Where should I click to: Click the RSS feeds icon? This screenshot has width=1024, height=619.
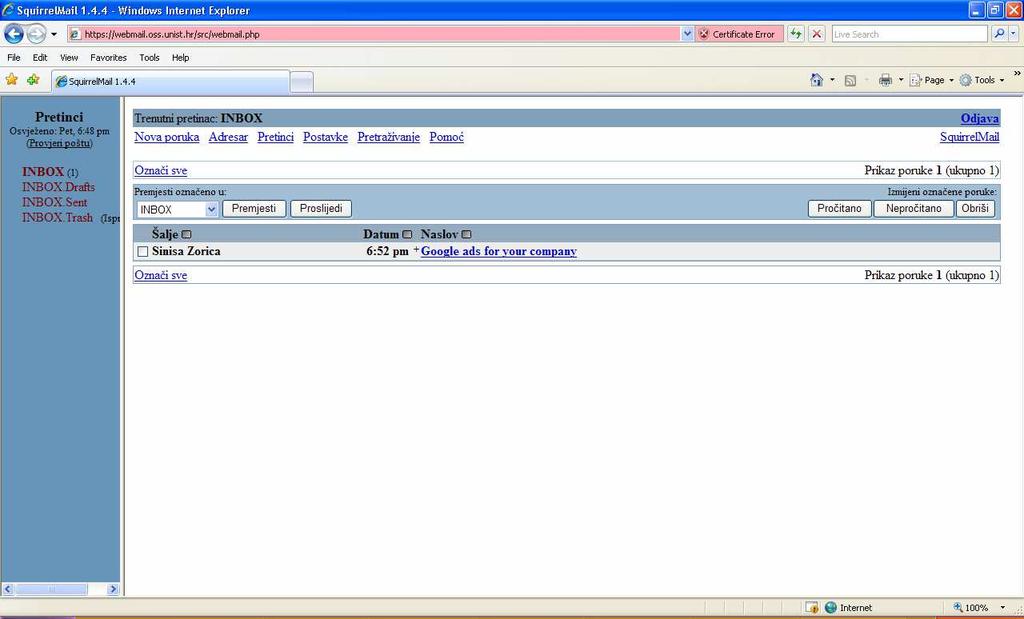point(850,80)
